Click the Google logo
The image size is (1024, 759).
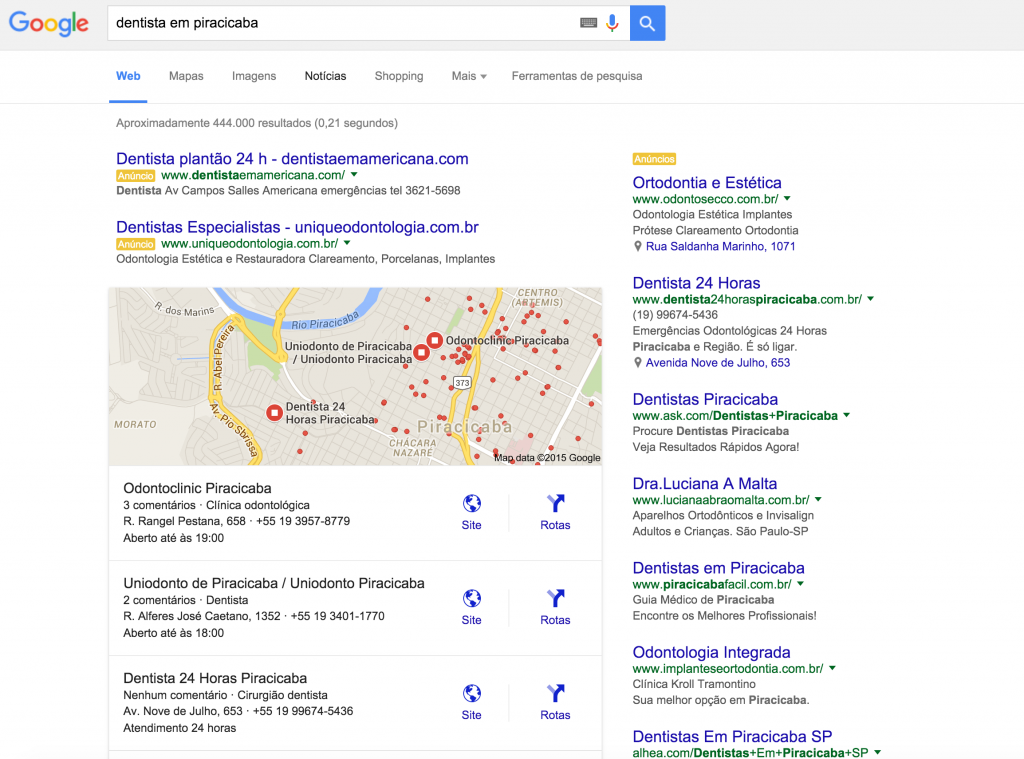pyautogui.click(x=48, y=24)
